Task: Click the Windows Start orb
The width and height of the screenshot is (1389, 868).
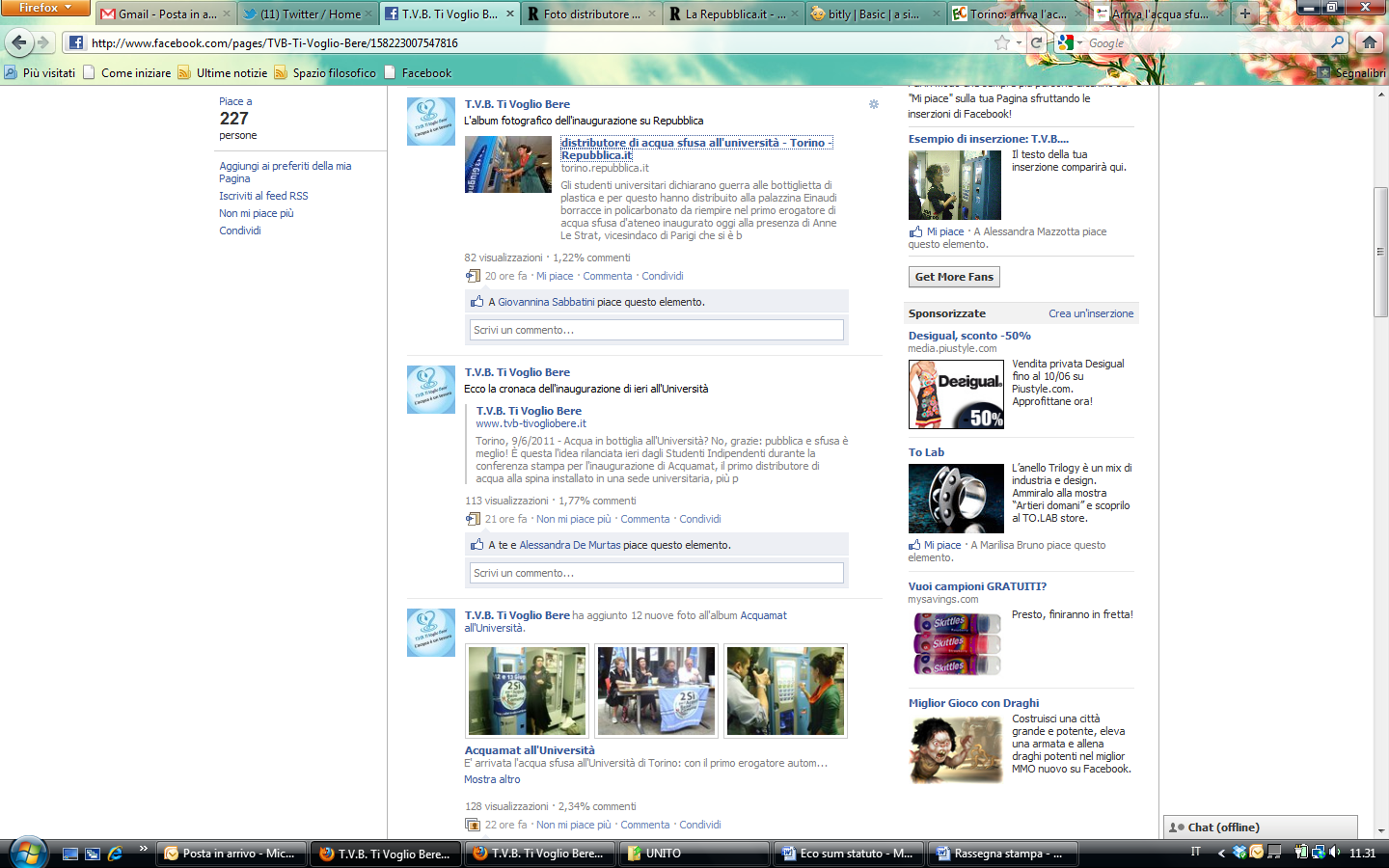Action: [26, 853]
